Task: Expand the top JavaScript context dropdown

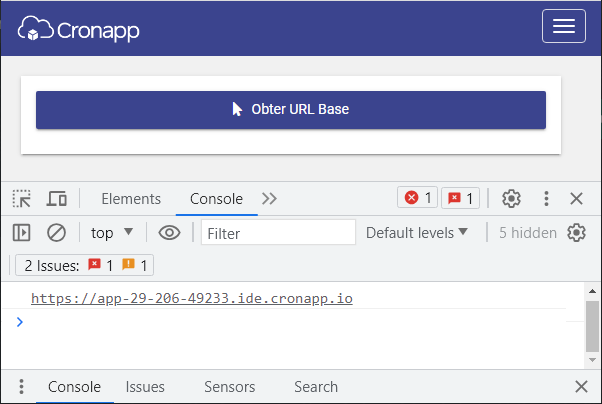Action: [112, 233]
